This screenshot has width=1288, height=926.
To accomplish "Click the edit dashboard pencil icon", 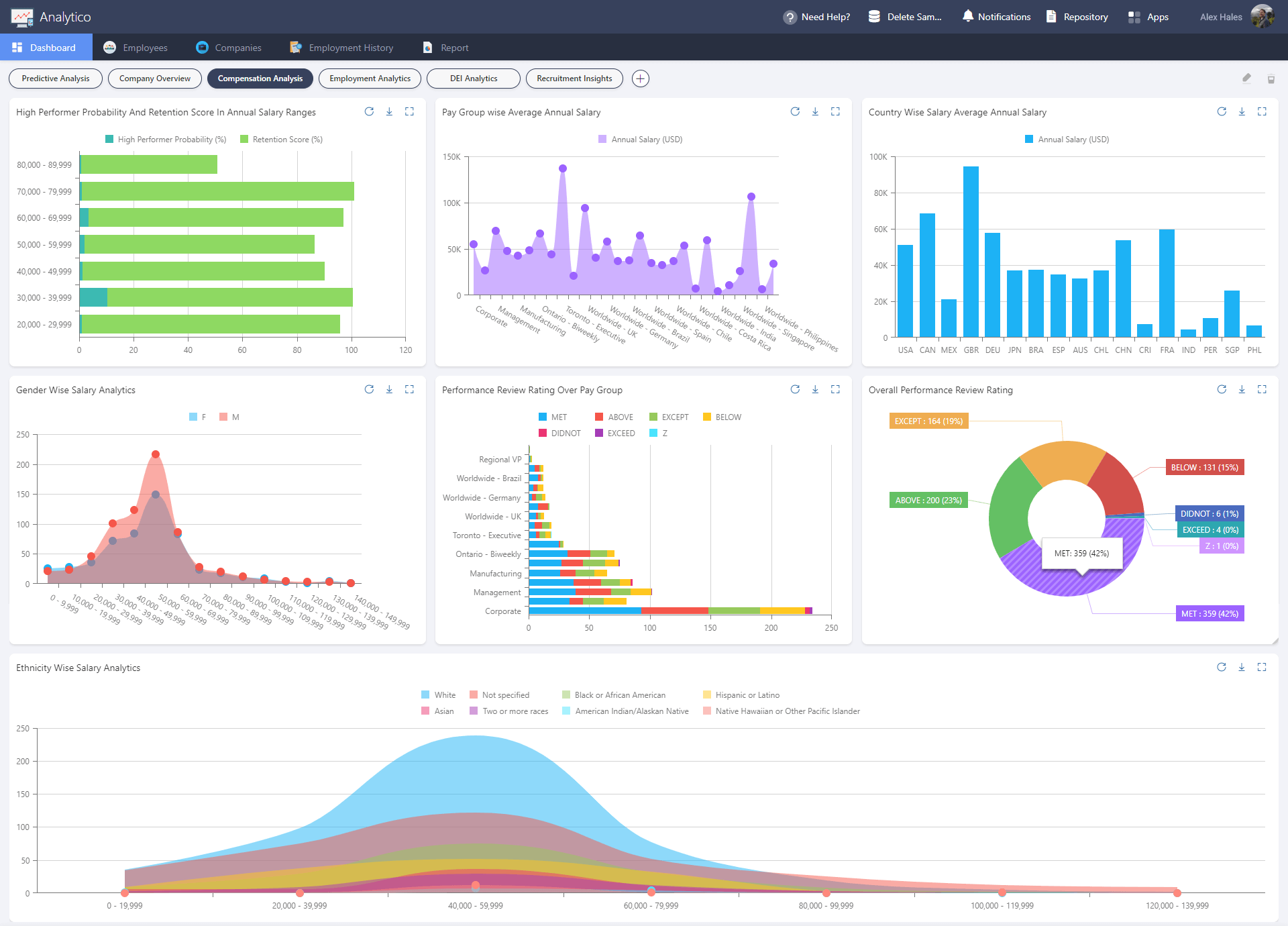I will (x=1246, y=79).
